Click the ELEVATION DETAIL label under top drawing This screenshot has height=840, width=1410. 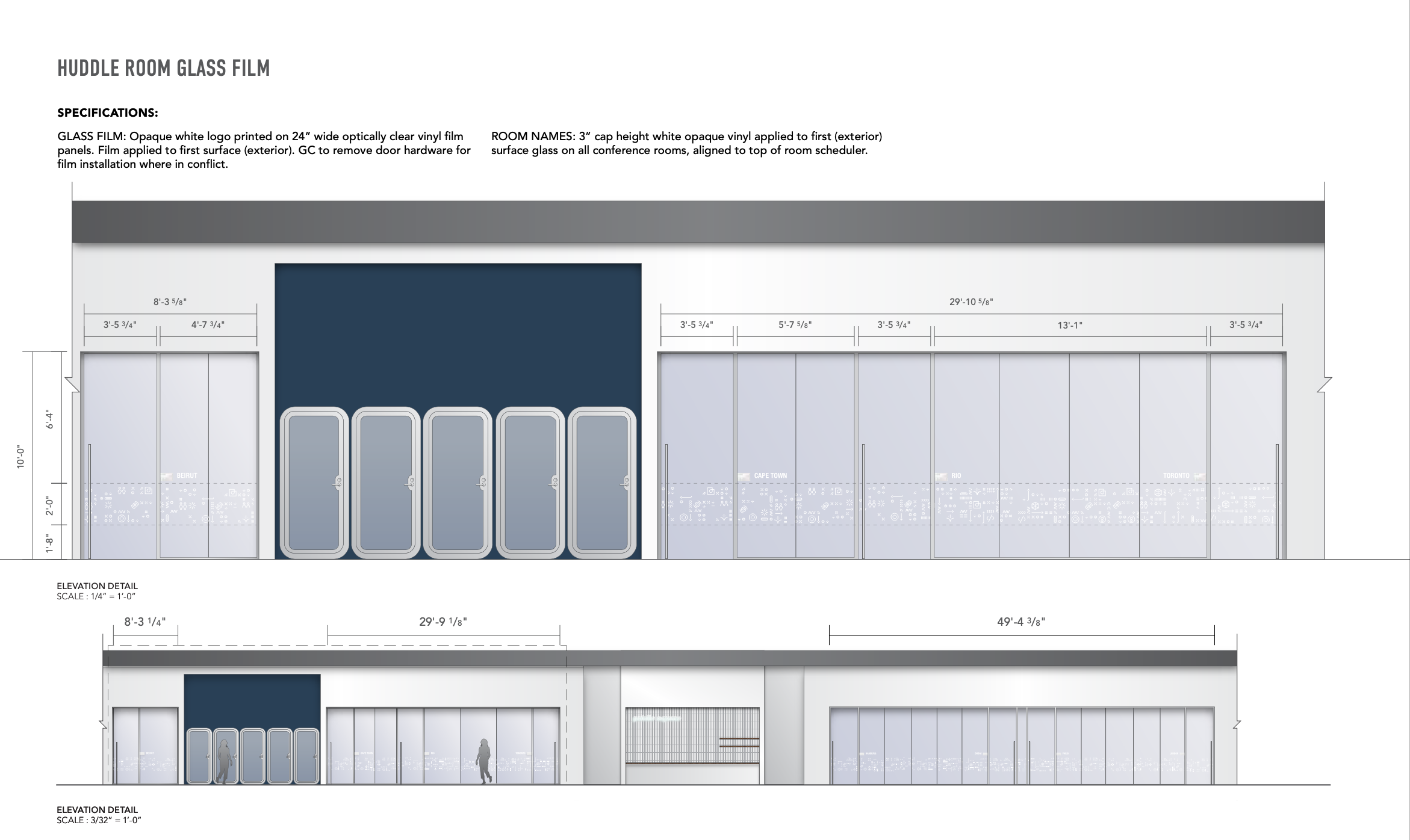pyautogui.click(x=96, y=585)
